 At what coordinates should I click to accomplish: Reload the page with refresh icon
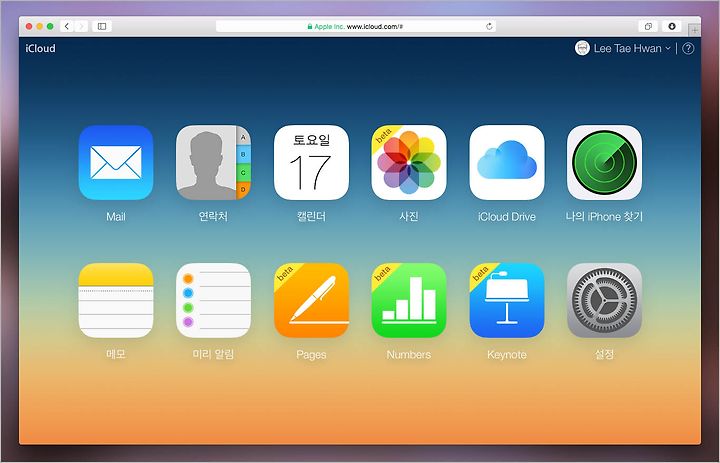[489, 26]
